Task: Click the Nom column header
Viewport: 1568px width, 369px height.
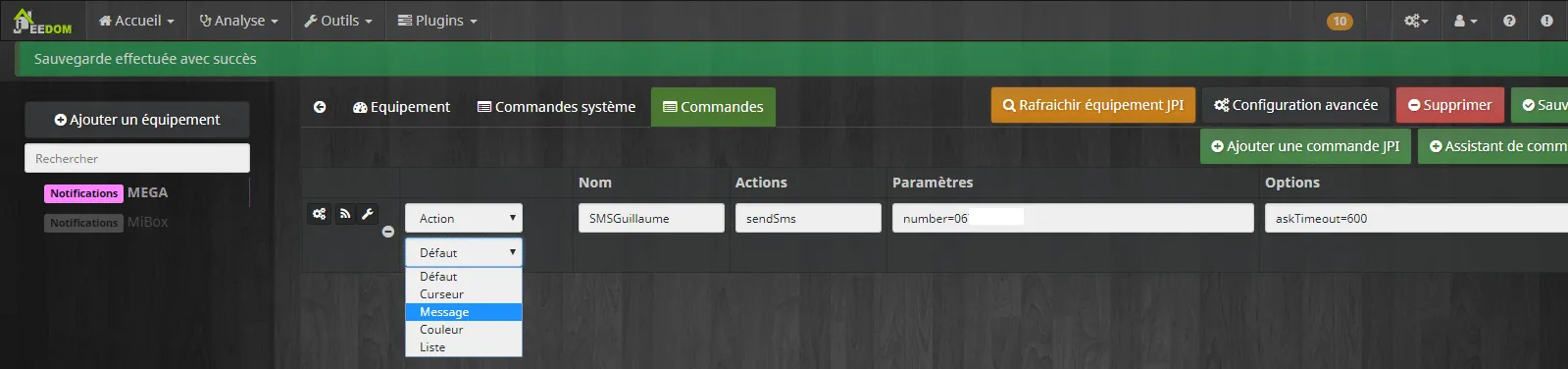Action: pyautogui.click(x=595, y=183)
